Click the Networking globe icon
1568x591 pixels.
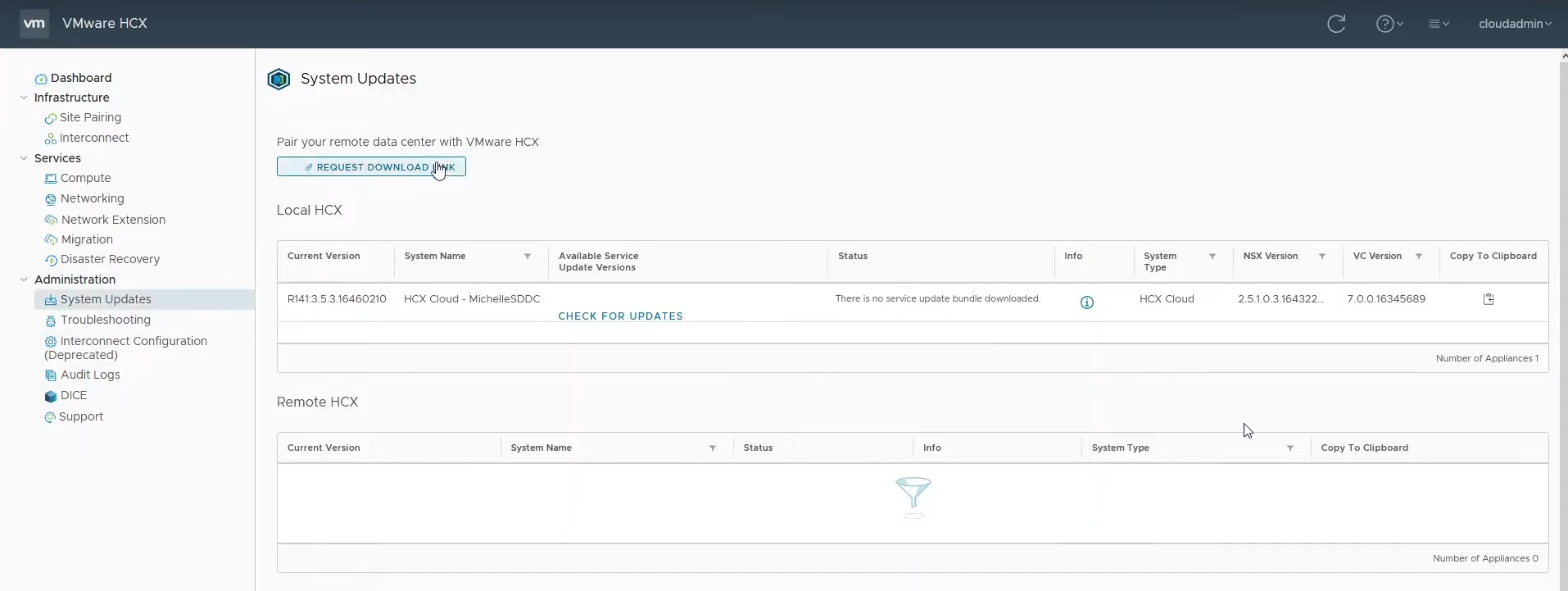click(x=51, y=199)
